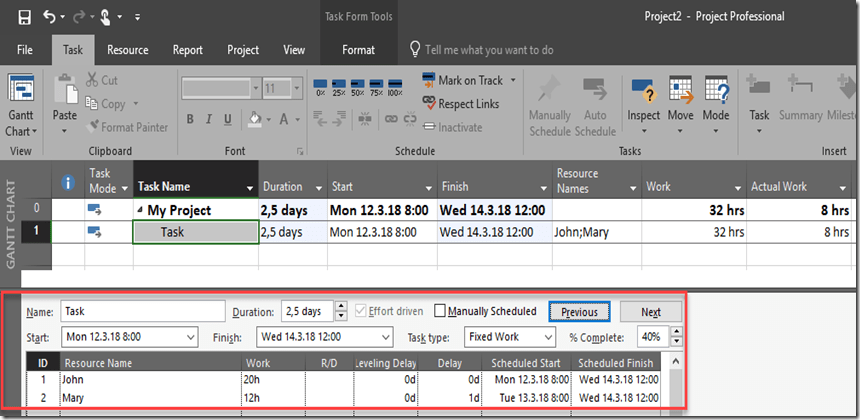Toggle the Effort driven checkbox
This screenshot has width=860, height=420.
coord(360,311)
